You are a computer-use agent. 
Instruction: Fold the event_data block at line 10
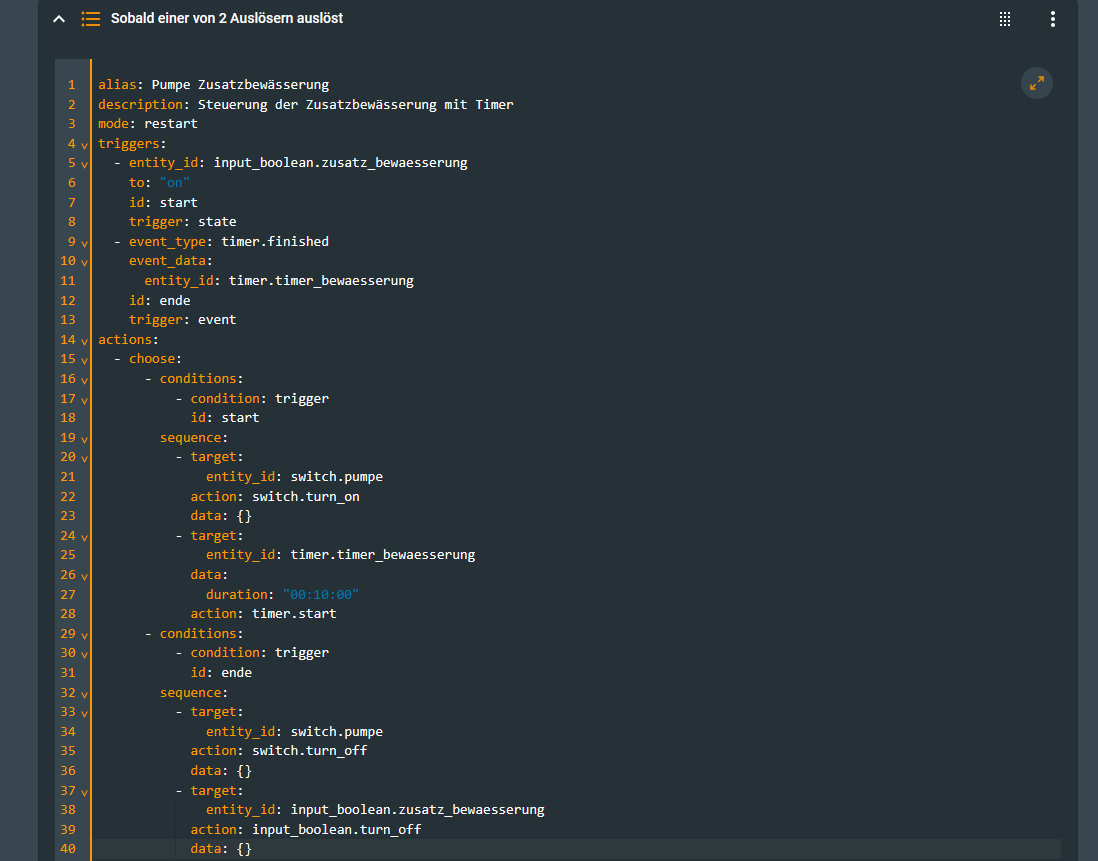(x=84, y=262)
